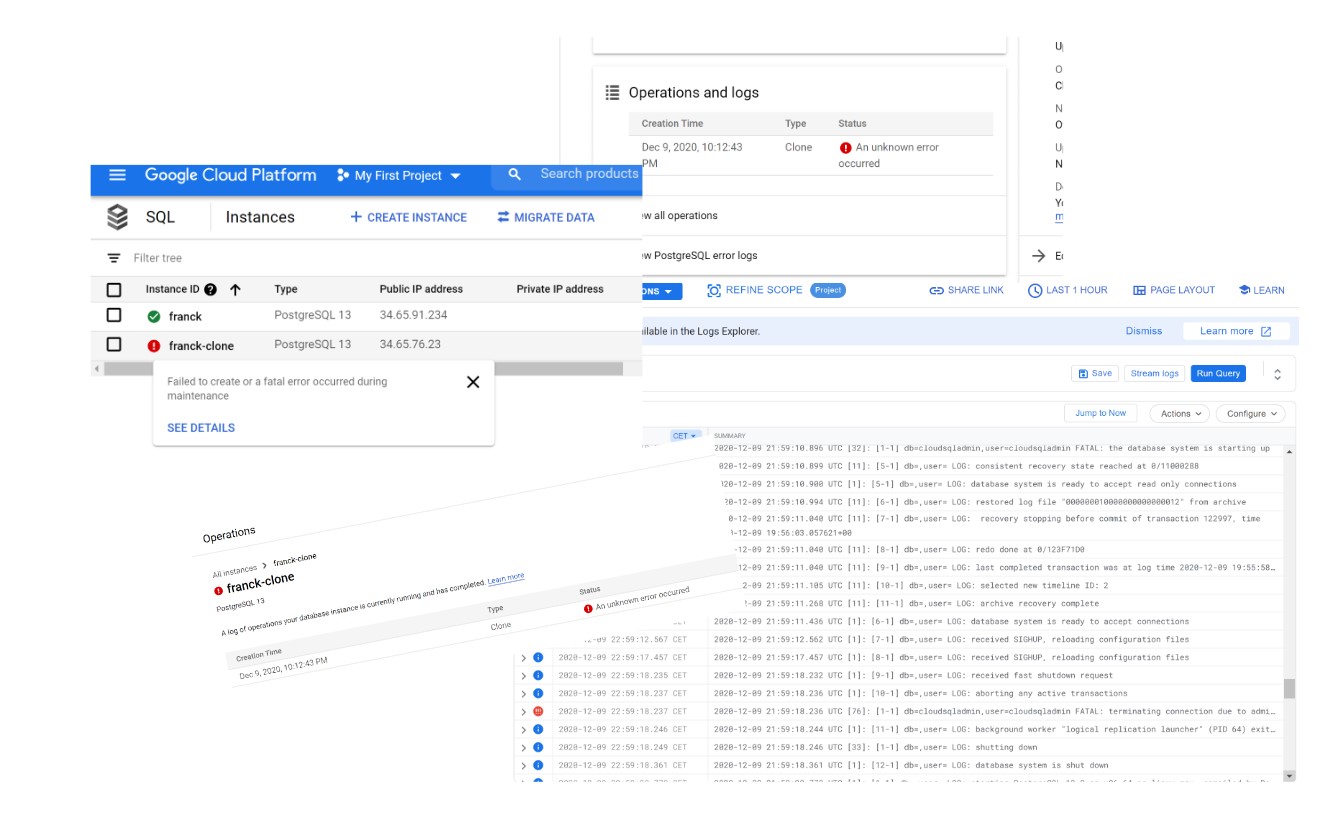Click the Page Layout grid icon

1139,290
